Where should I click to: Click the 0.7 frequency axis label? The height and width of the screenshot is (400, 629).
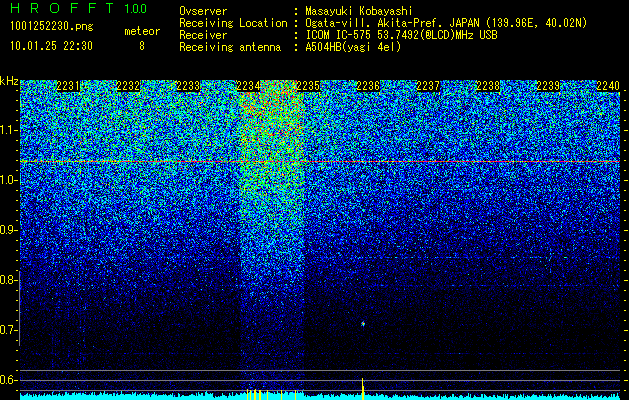click(8, 330)
